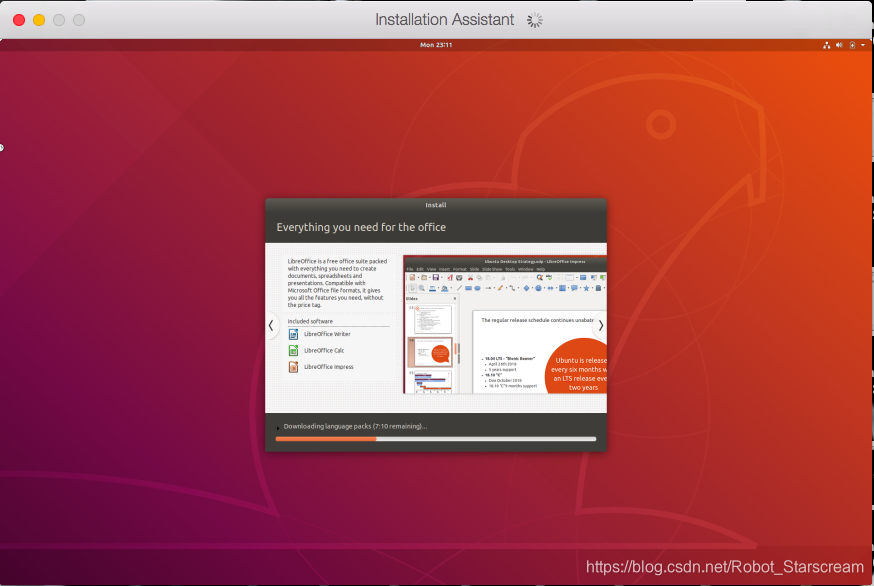Click the loading spinner beside Installation Assistant

tap(535, 20)
